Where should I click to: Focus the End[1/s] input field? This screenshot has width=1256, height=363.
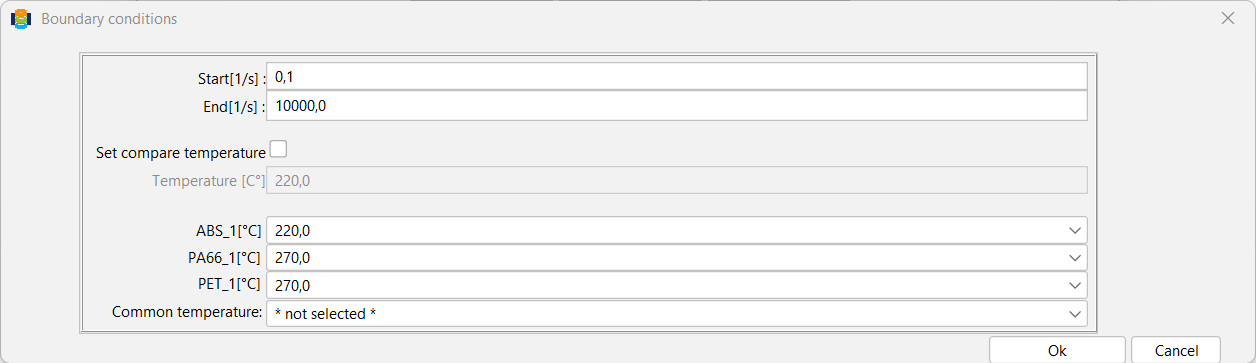pos(677,106)
